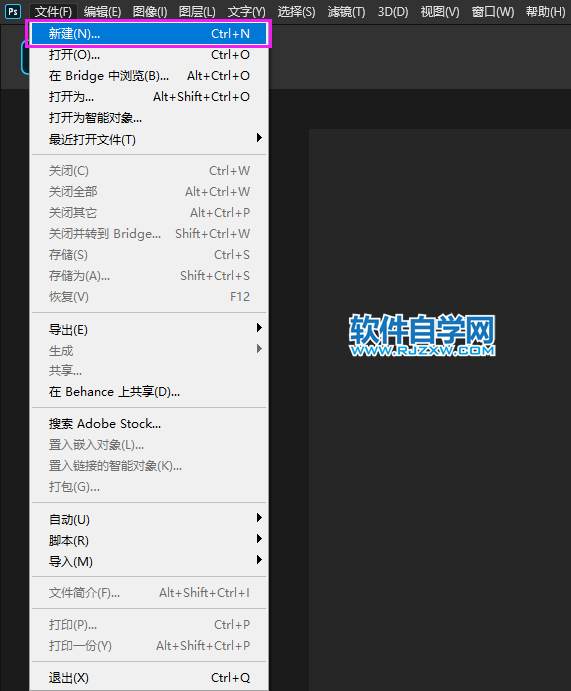This screenshot has width=571, height=691.
Task: Click the disabled 存储为(A)... entry
Action: 149,276
